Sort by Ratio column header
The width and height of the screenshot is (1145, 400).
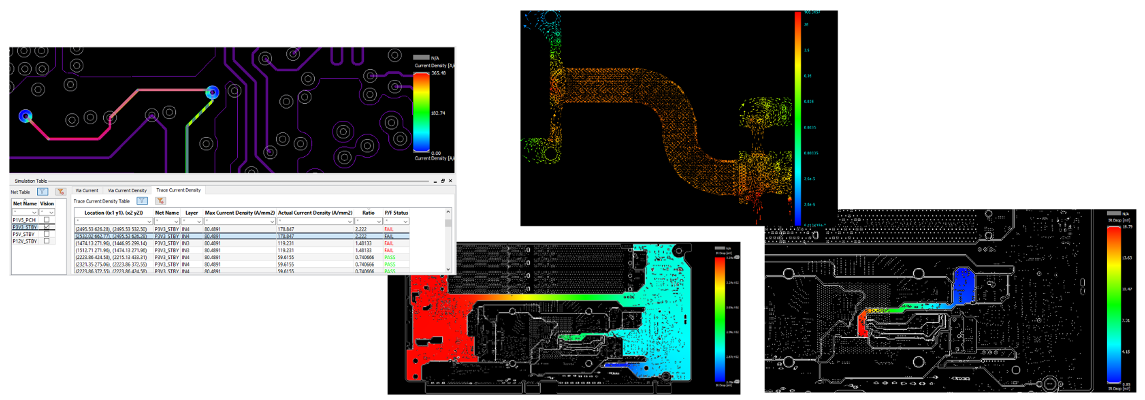369,213
